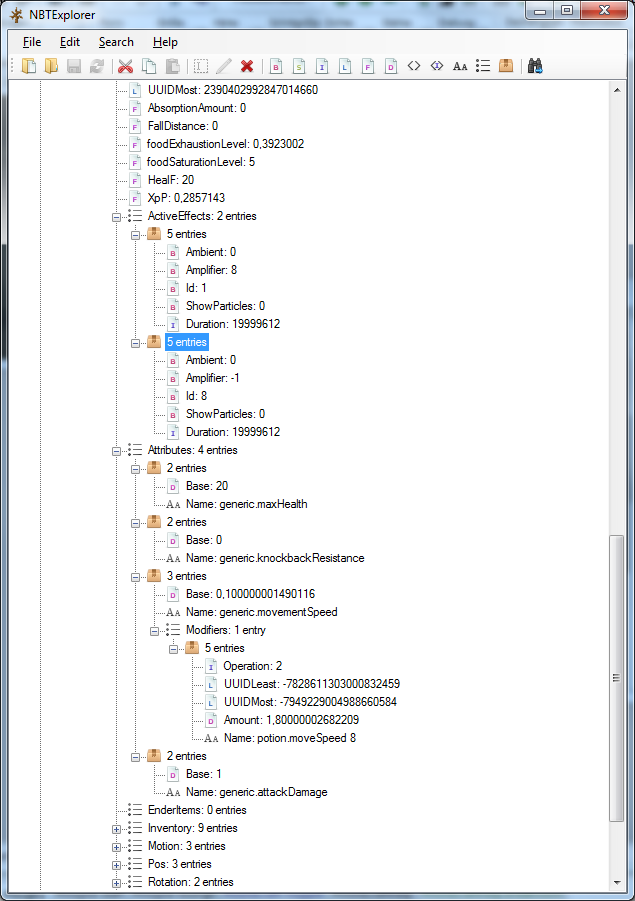The image size is (635, 901).
Task: Add a Compound tag box icon
Action: 506,66
